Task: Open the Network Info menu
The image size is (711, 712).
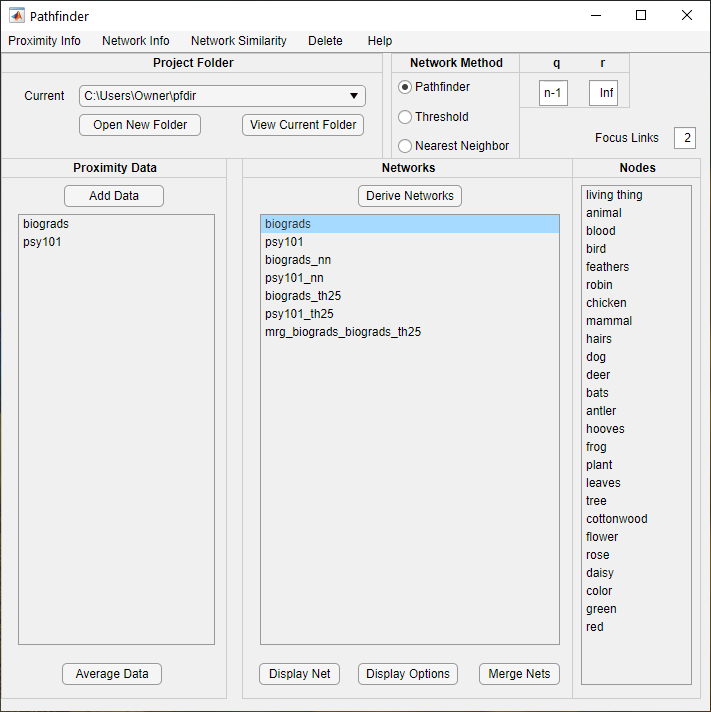Action: [135, 41]
